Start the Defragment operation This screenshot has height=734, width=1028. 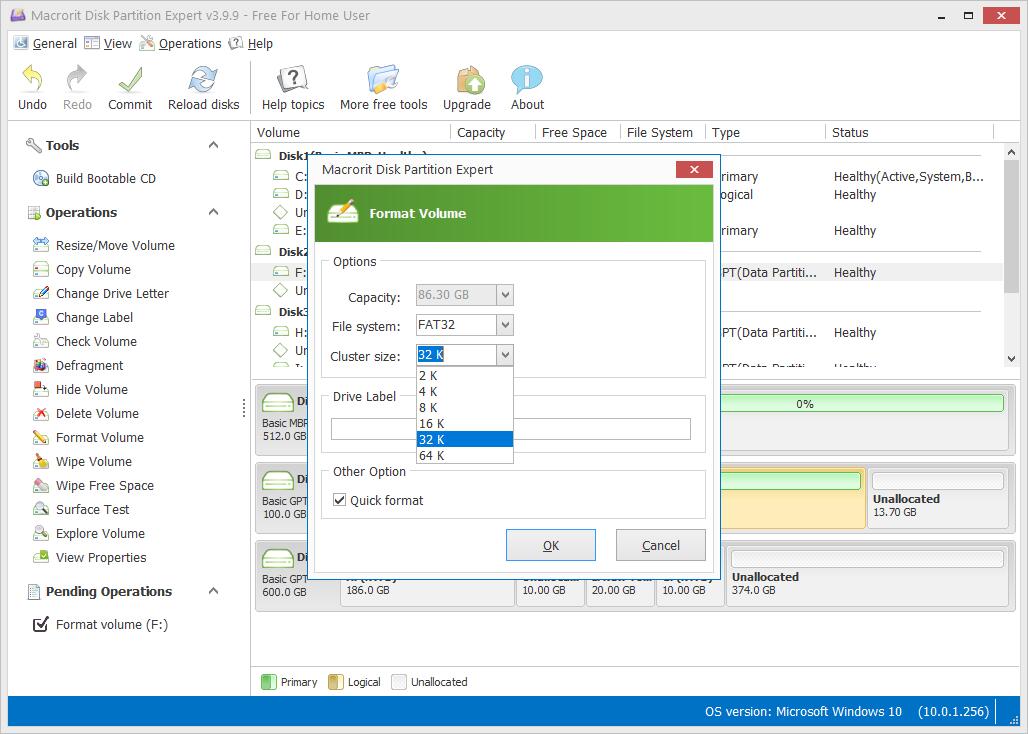pos(89,366)
